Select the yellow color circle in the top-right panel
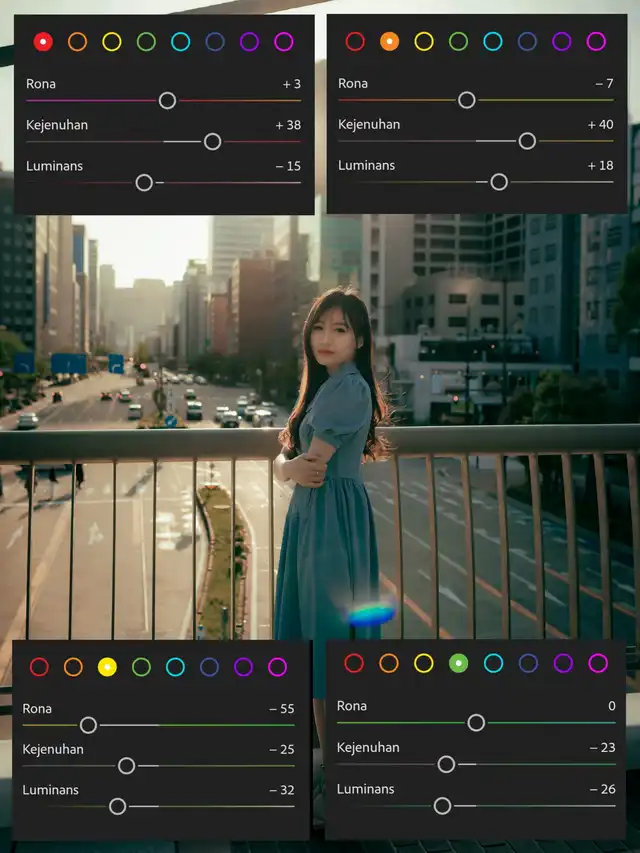Screen dimensions: 640x853 (424, 41)
